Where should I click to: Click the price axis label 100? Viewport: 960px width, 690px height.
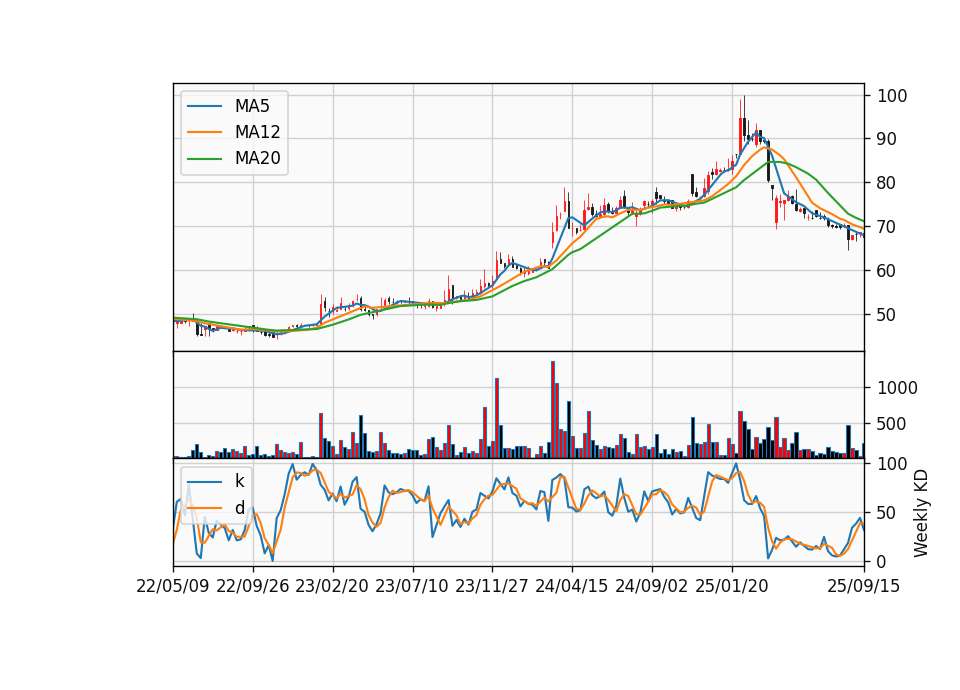(892, 96)
